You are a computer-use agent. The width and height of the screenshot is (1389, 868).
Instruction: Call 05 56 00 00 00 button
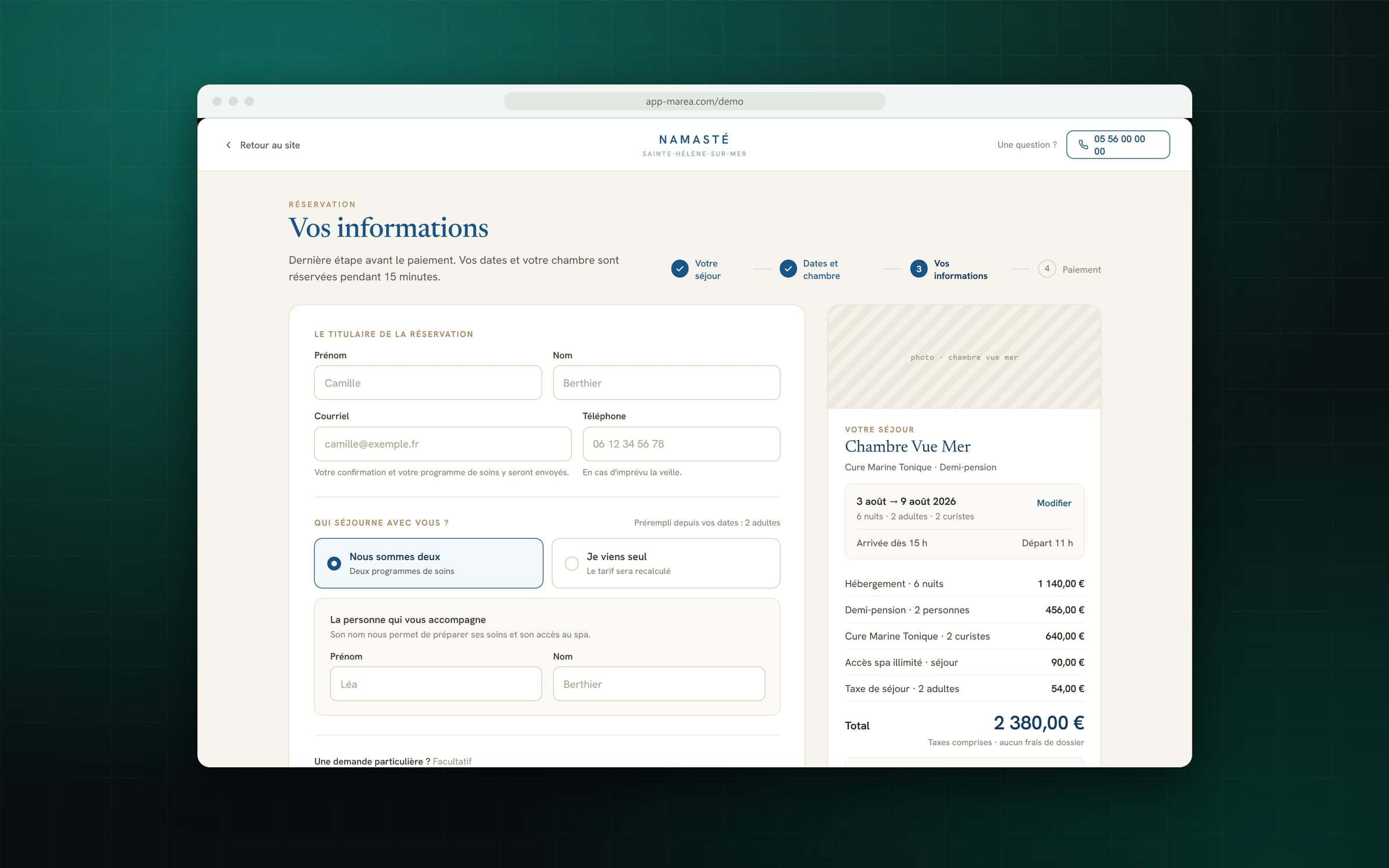click(1118, 145)
